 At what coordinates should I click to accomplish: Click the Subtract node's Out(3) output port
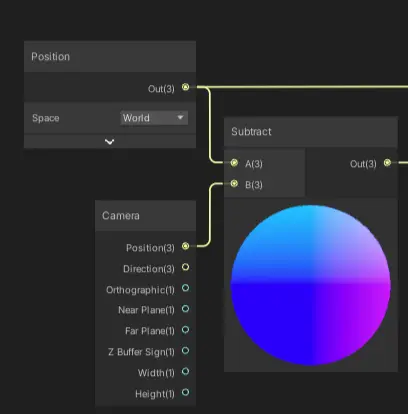[387, 163]
